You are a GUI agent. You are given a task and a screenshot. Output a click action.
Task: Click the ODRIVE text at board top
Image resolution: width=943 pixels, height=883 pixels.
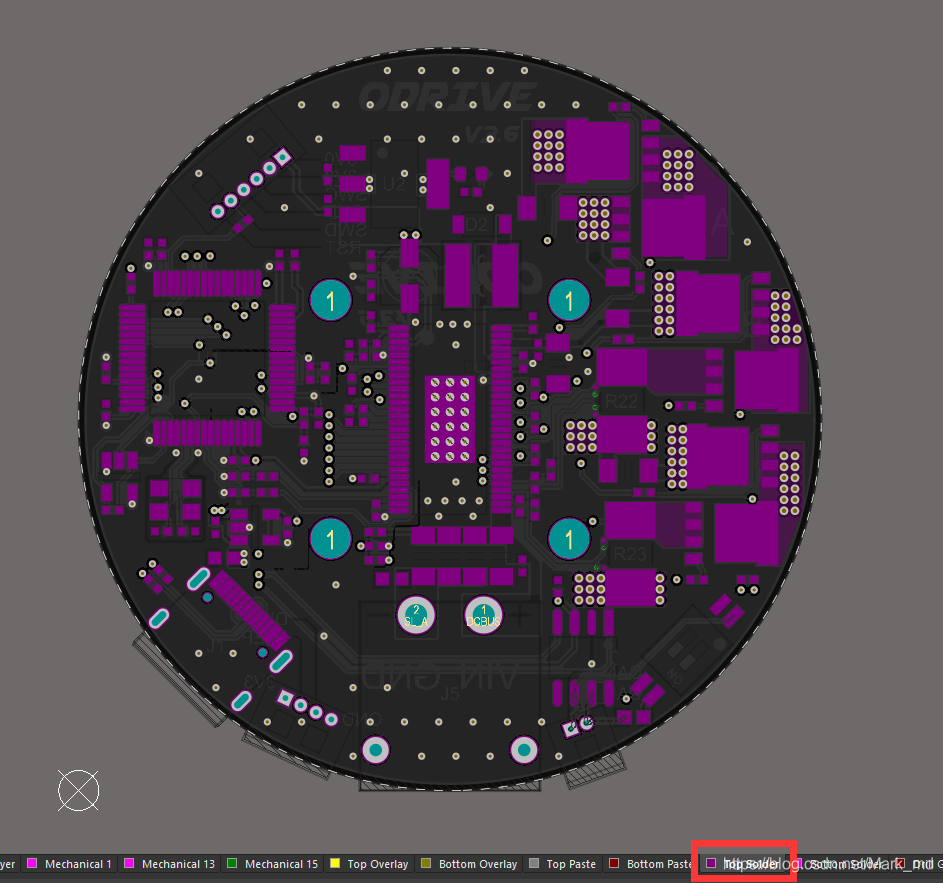point(446,97)
